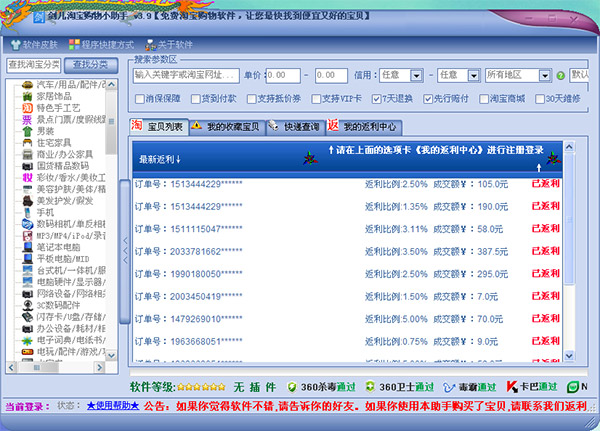Click the rebate list scroll-down arrow
The width and height of the screenshot is (600, 431).
tap(569, 356)
